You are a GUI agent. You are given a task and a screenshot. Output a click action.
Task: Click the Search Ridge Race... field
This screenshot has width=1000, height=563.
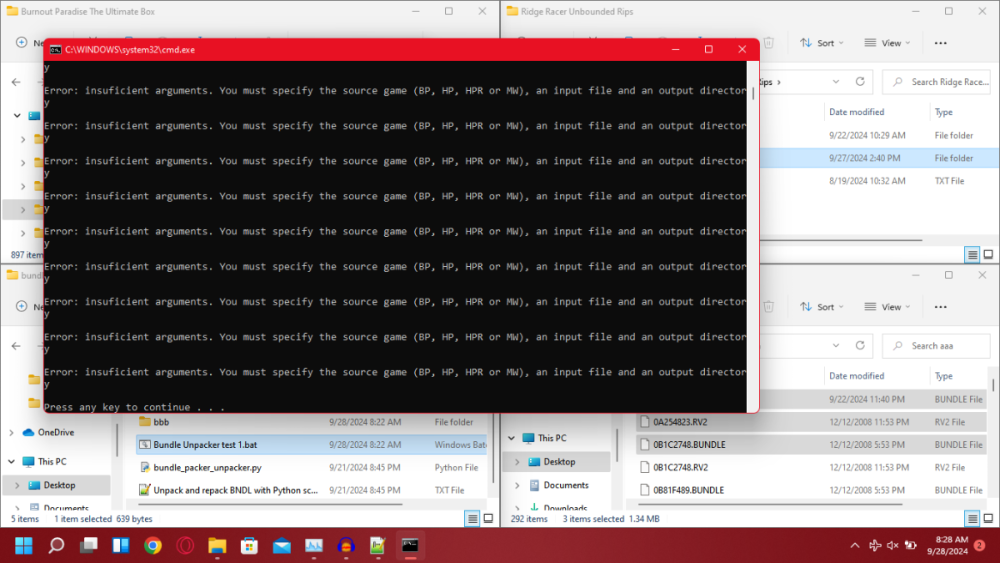(x=936, y=82)
